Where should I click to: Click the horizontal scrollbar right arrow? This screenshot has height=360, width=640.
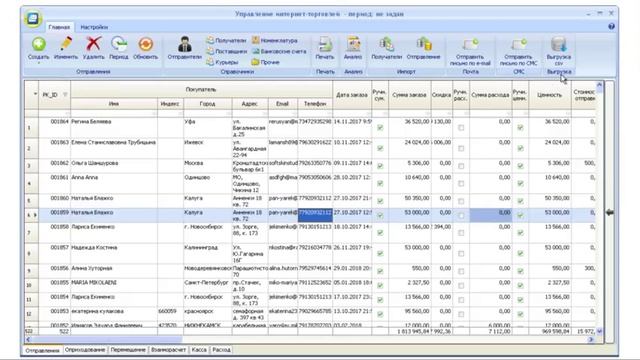coord(591,340)
